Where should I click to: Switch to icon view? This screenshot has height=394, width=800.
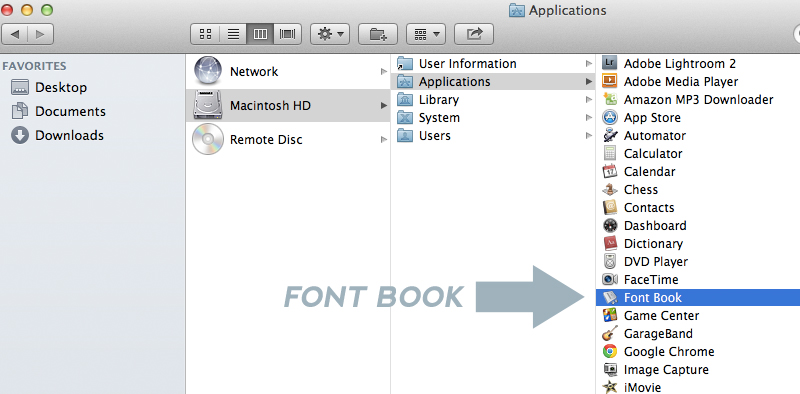205,34
